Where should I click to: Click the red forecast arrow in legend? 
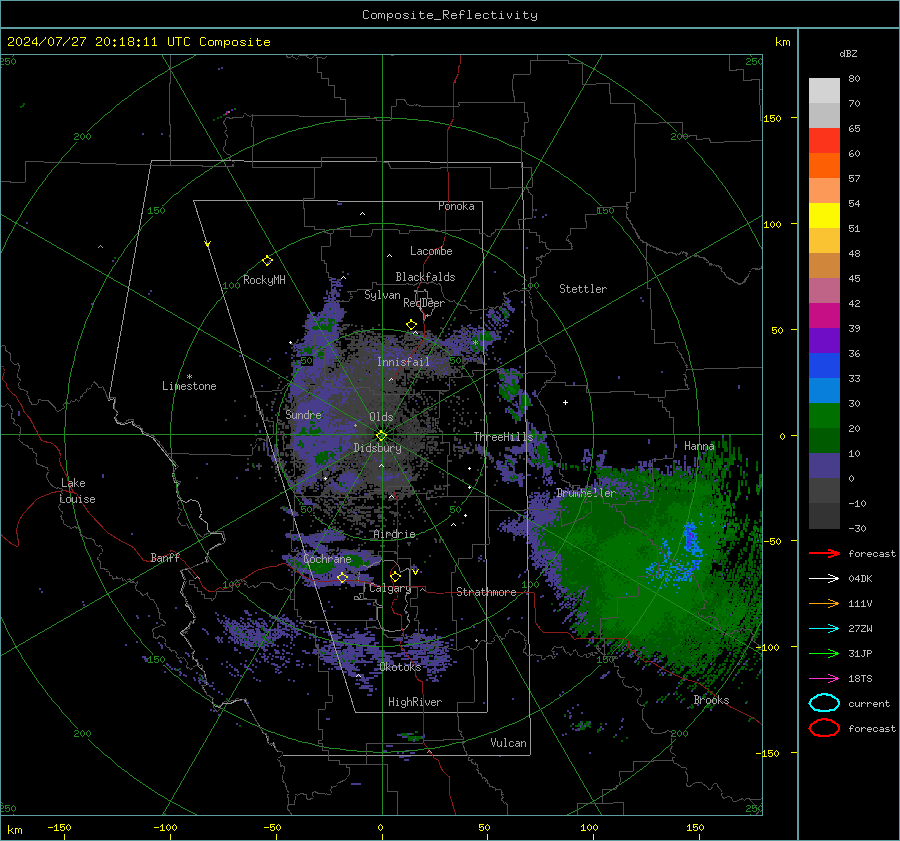coord(824,553)
